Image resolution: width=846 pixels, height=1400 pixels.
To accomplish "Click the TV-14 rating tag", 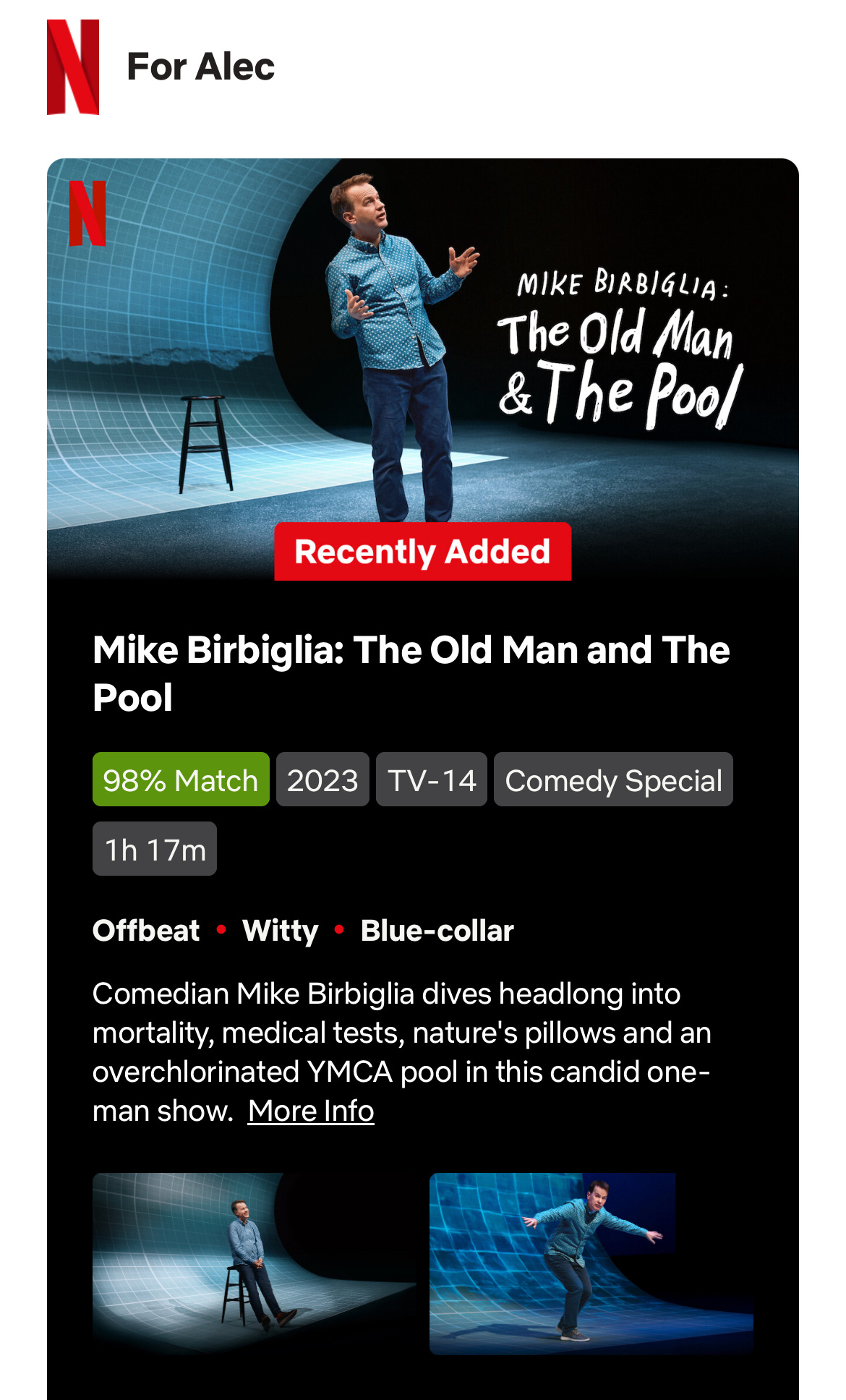I will point(432,780).
